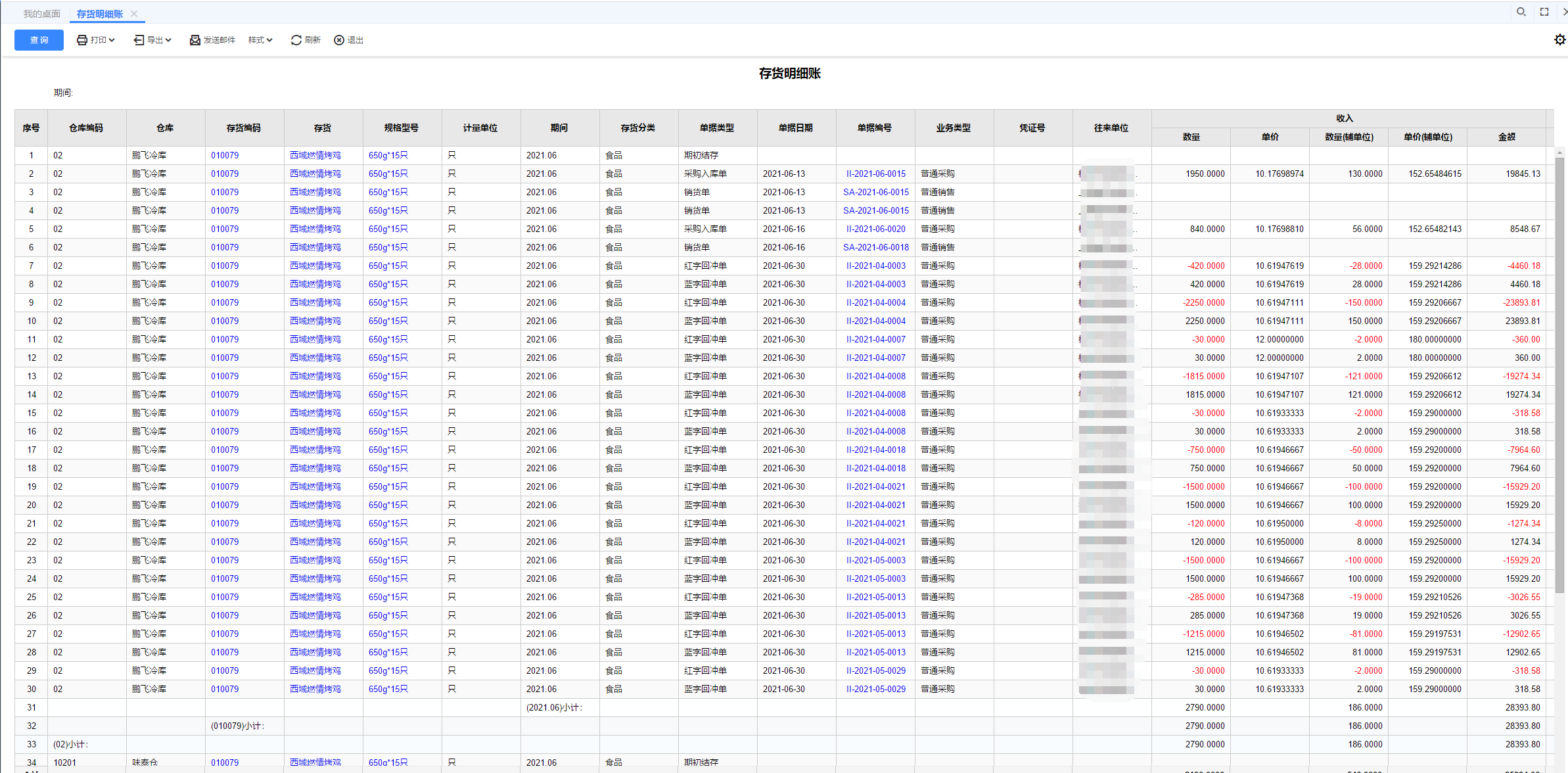1568x773 pixels.
Task: Click the 退出 exit icon
Action: [x=339, y=40]
